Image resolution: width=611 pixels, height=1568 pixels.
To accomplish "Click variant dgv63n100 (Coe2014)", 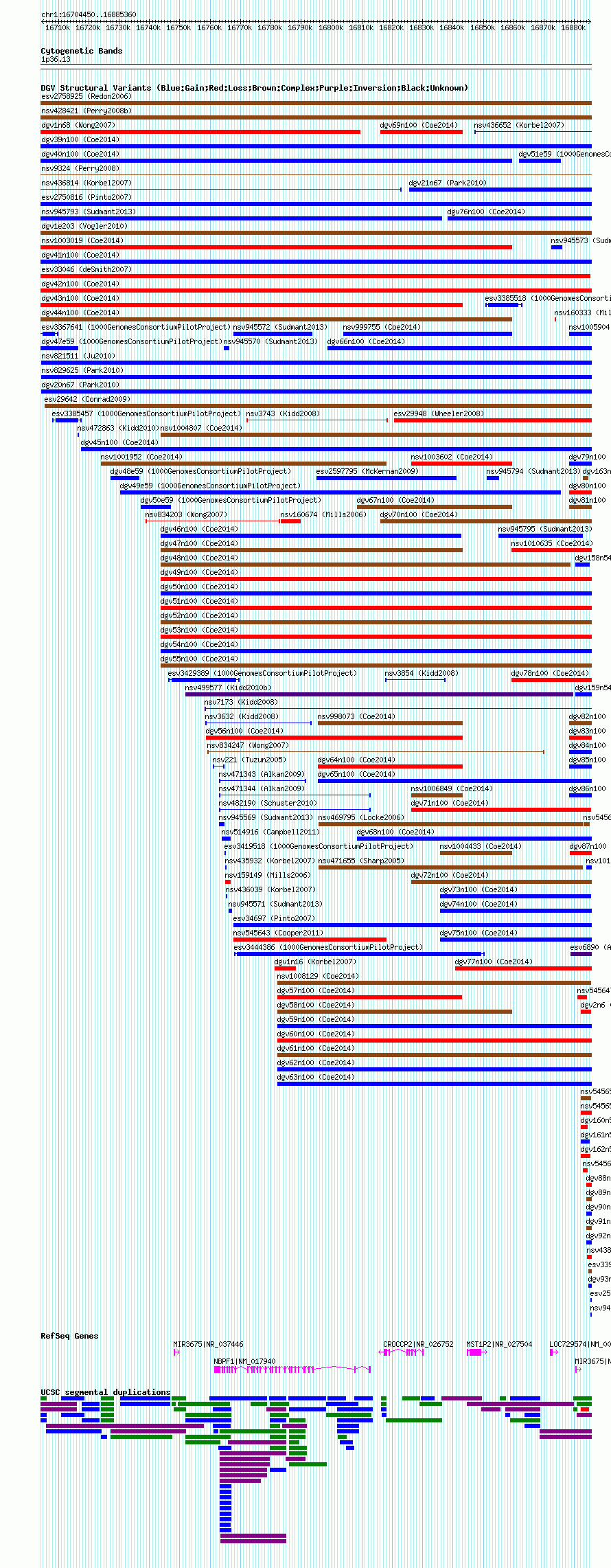I will coord(316,1077).
